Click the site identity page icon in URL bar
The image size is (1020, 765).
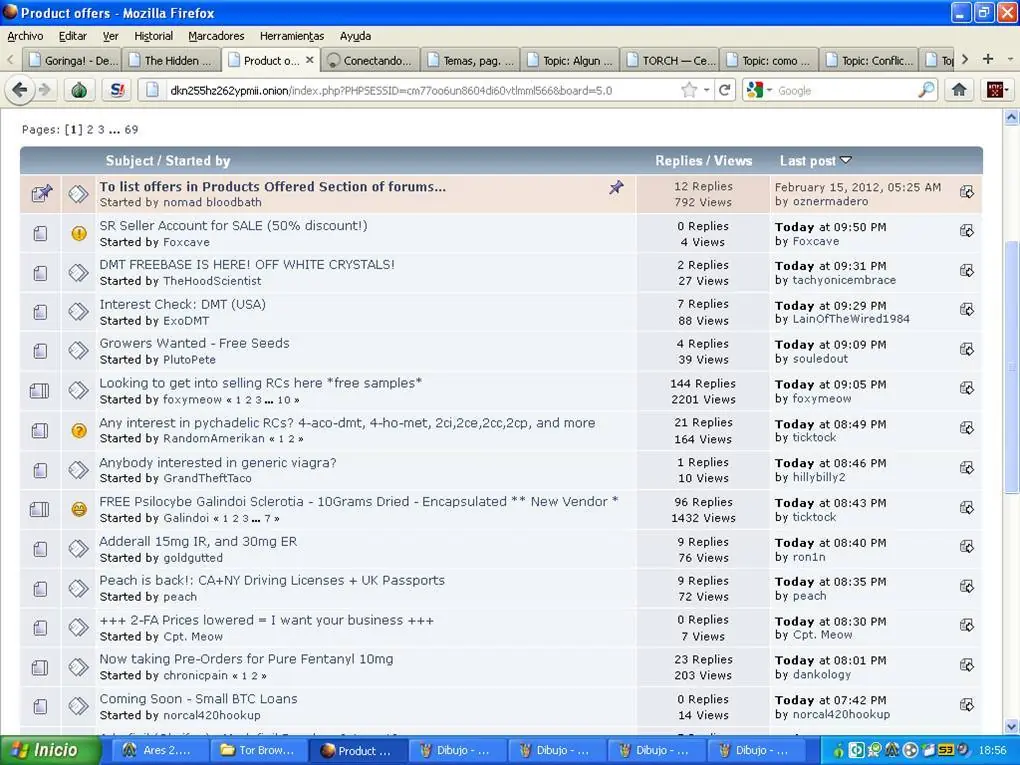(152, 90)
